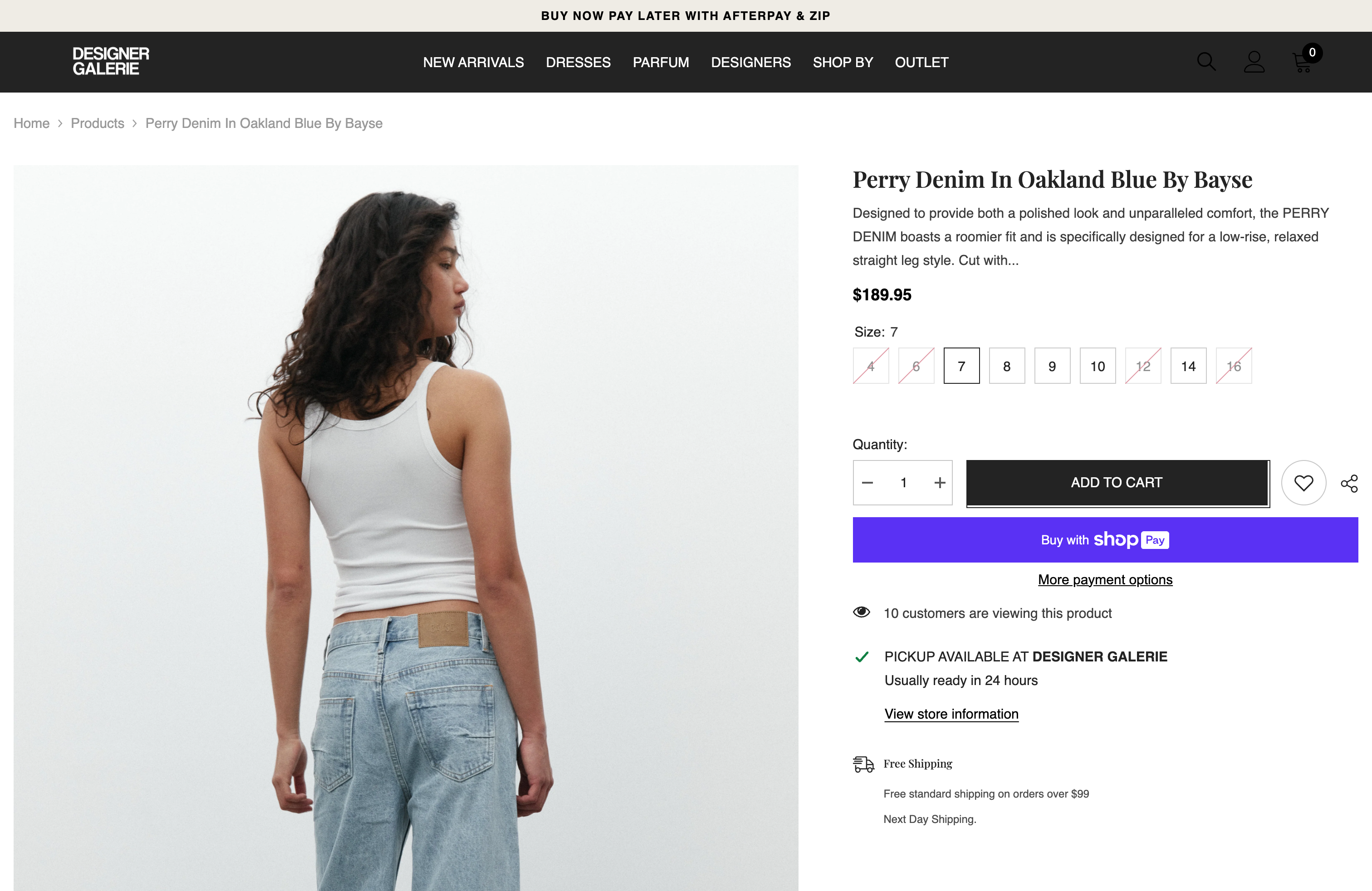The height and width of the screenshot is (891, 1372).
Task: Add product to wishlist with heart icon
Action: (1303, 483)
